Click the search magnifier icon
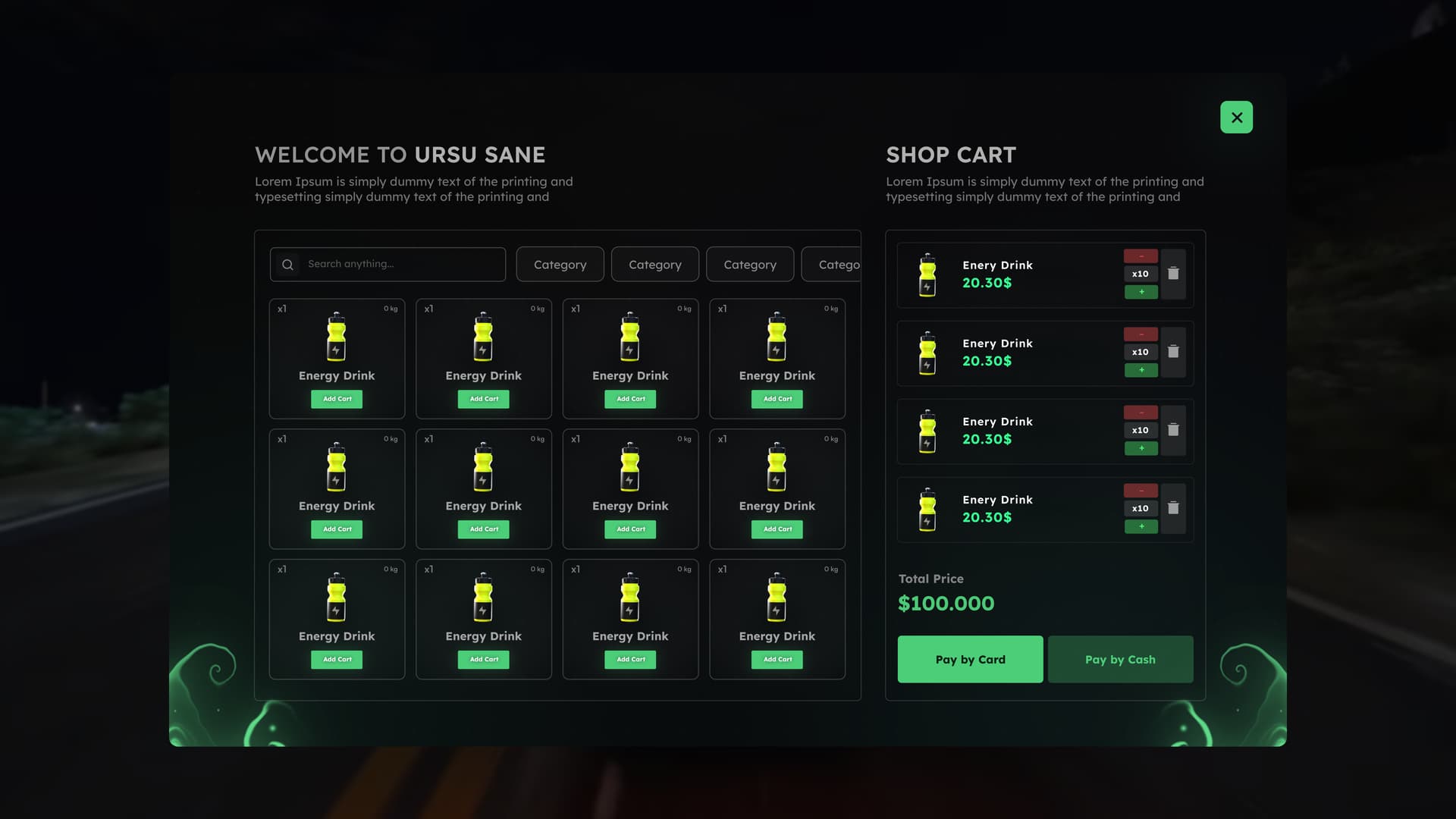 [287, 265]
